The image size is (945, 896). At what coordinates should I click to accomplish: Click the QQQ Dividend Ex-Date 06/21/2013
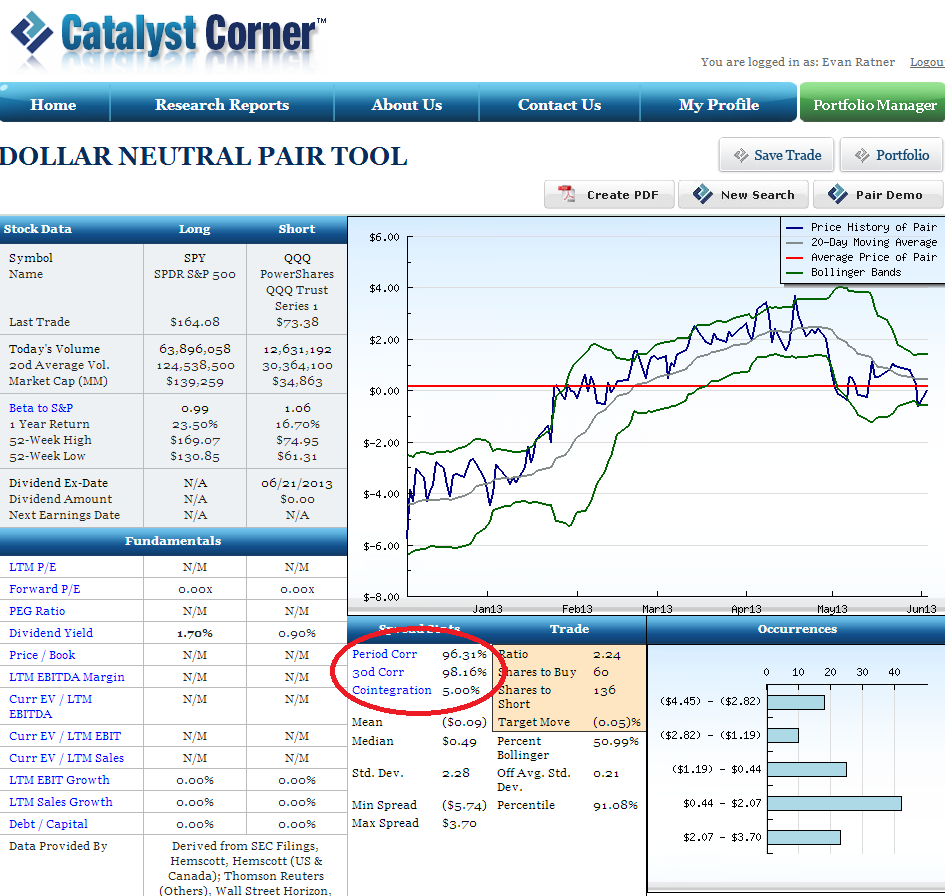click(297, 483)
